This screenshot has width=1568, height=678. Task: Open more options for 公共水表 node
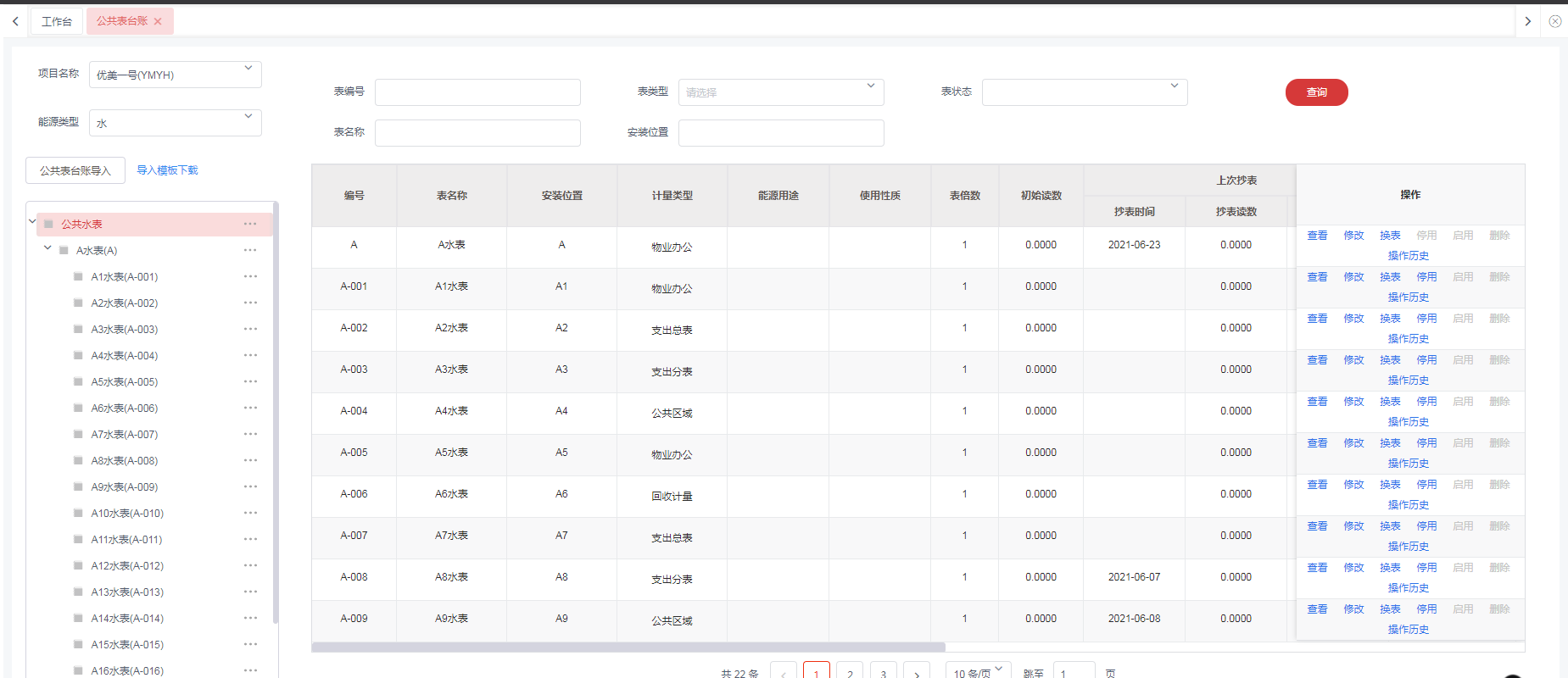click(x=250, y=224)
